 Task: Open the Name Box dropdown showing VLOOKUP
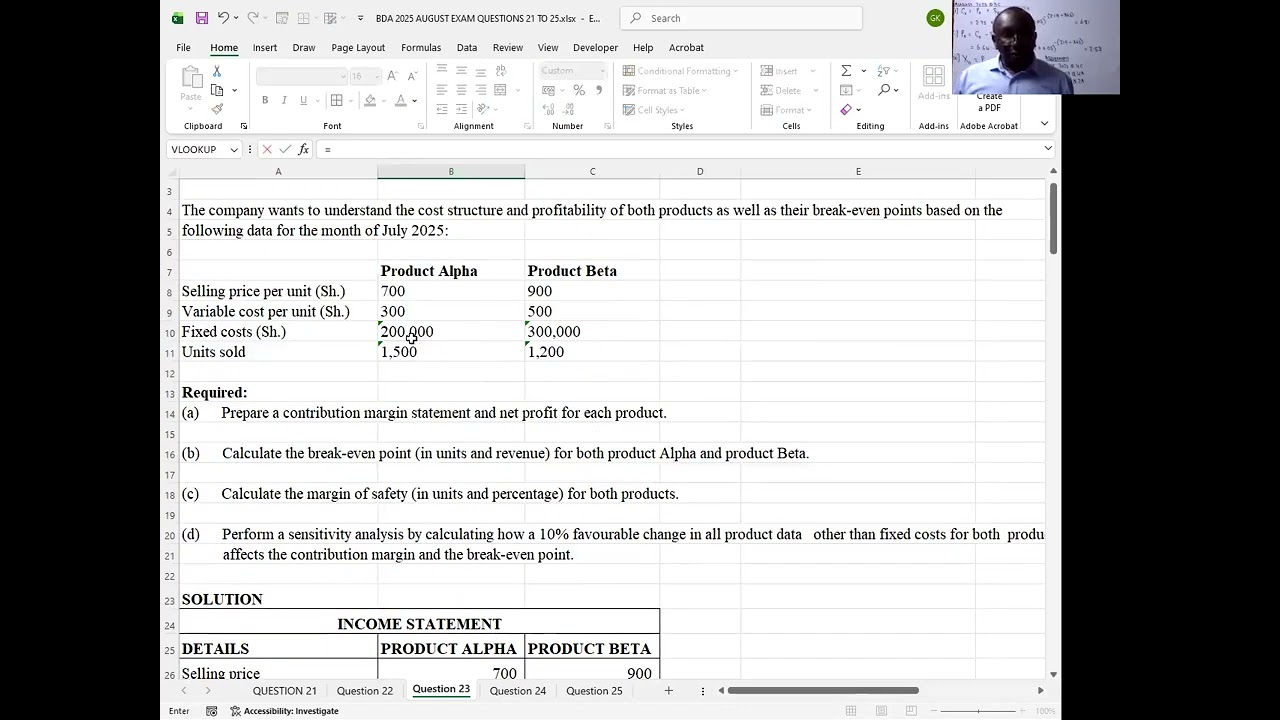pos(234,150)
